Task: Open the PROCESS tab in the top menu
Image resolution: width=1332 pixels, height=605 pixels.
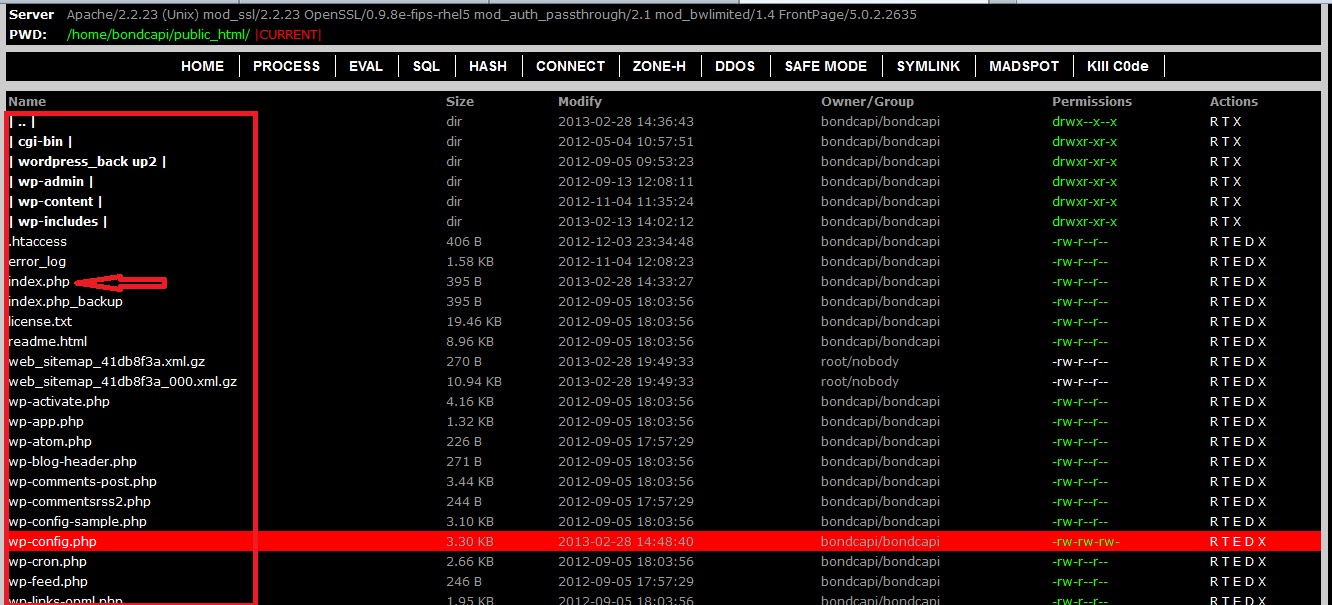Action: tap(287, 66)
